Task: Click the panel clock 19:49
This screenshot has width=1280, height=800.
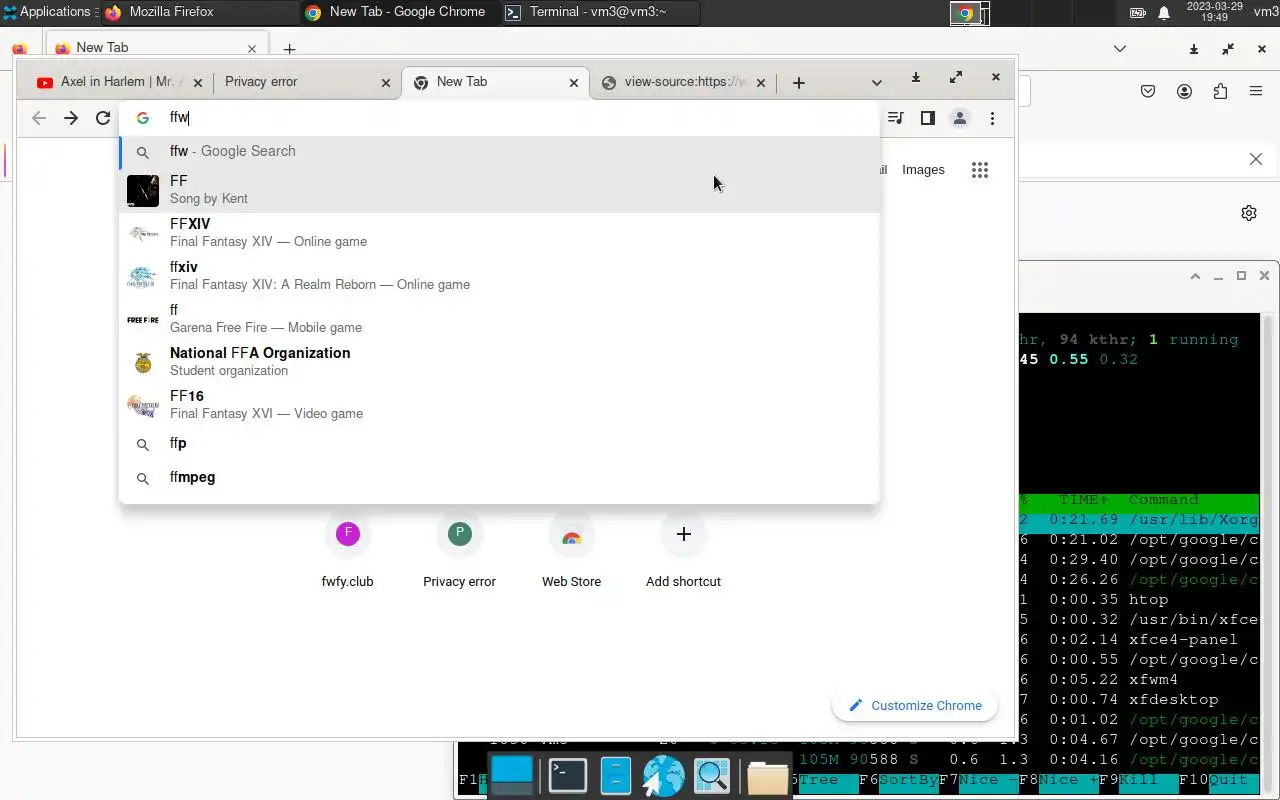Action: coord(1214,12)
